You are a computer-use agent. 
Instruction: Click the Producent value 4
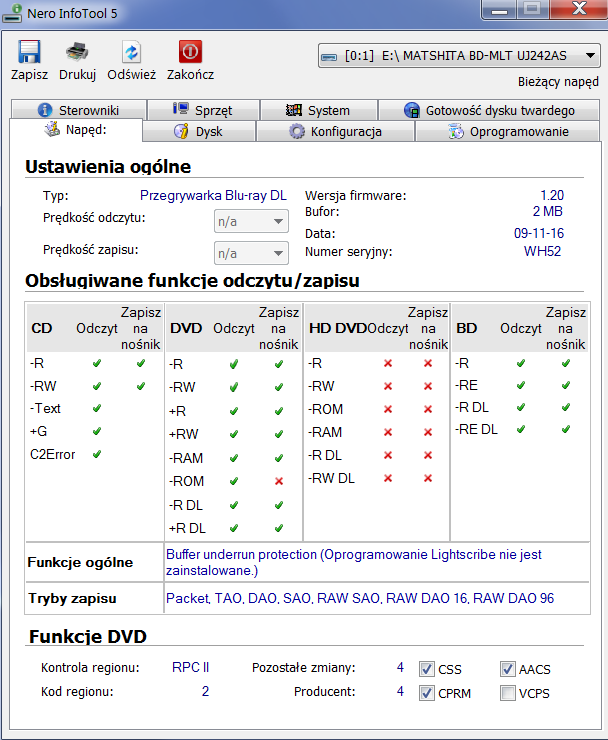400,691
